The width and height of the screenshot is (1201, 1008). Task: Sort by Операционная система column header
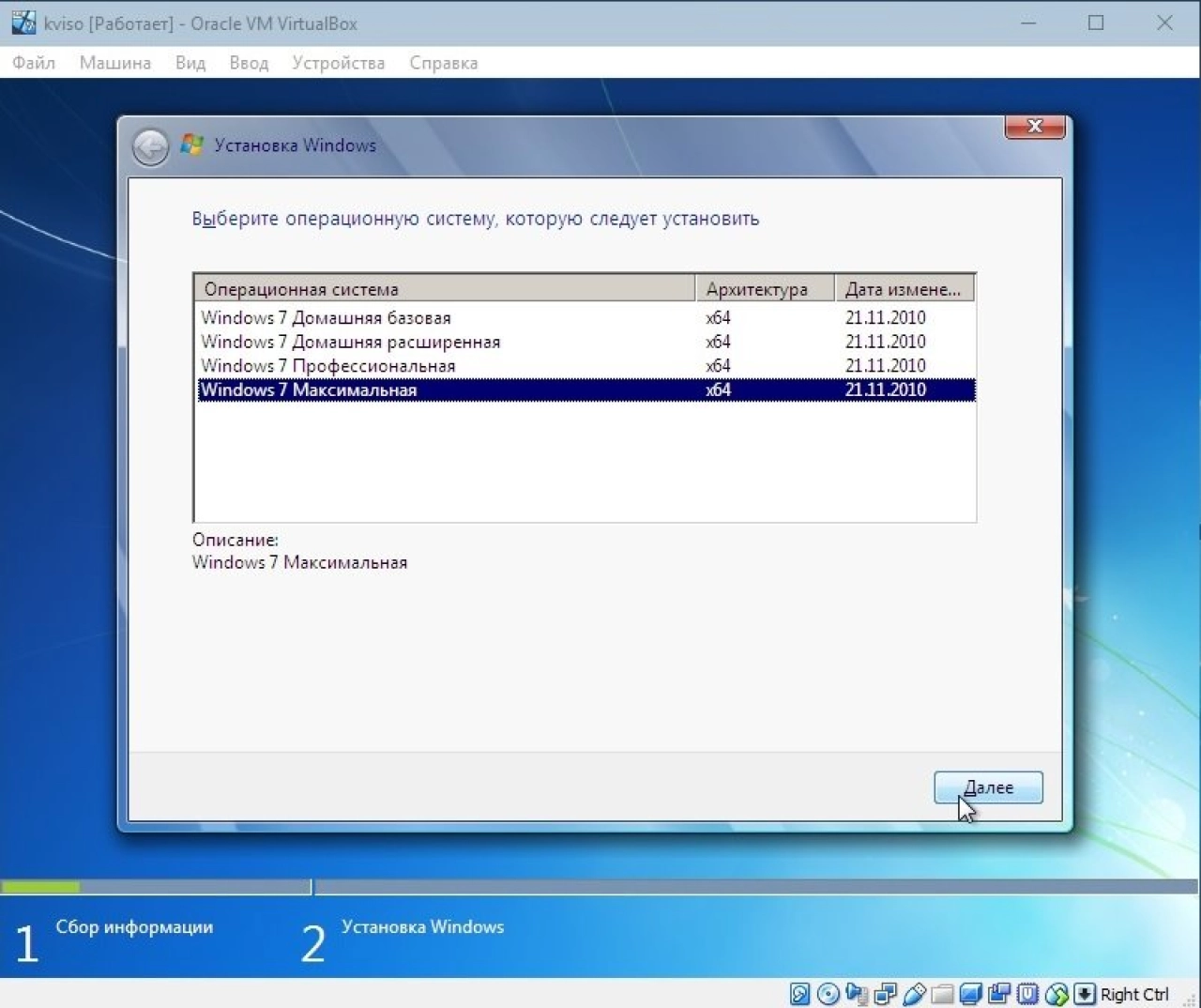[x=445, y=289]
